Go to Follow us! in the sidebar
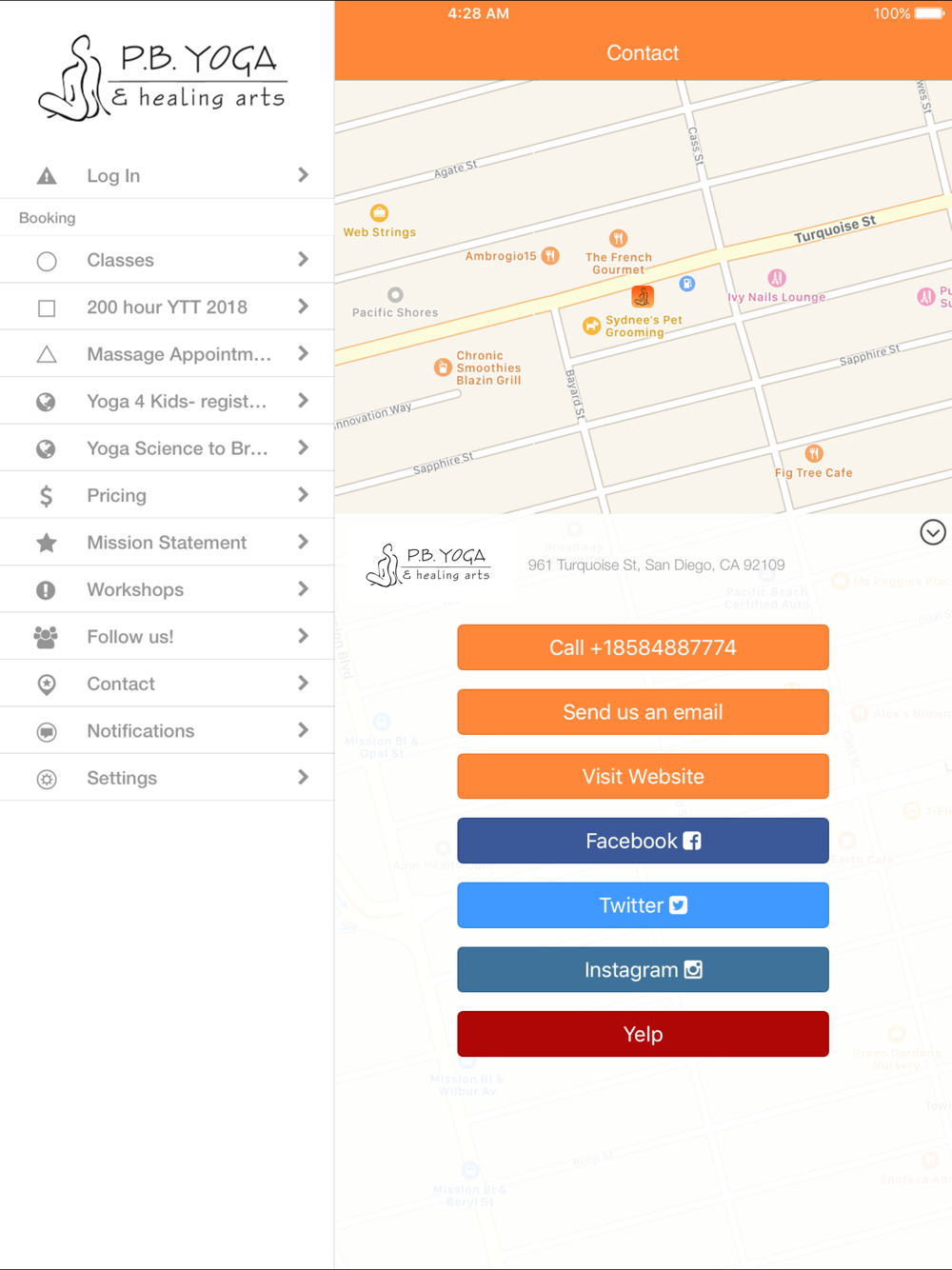The image size is (952, 1270). 167,637
